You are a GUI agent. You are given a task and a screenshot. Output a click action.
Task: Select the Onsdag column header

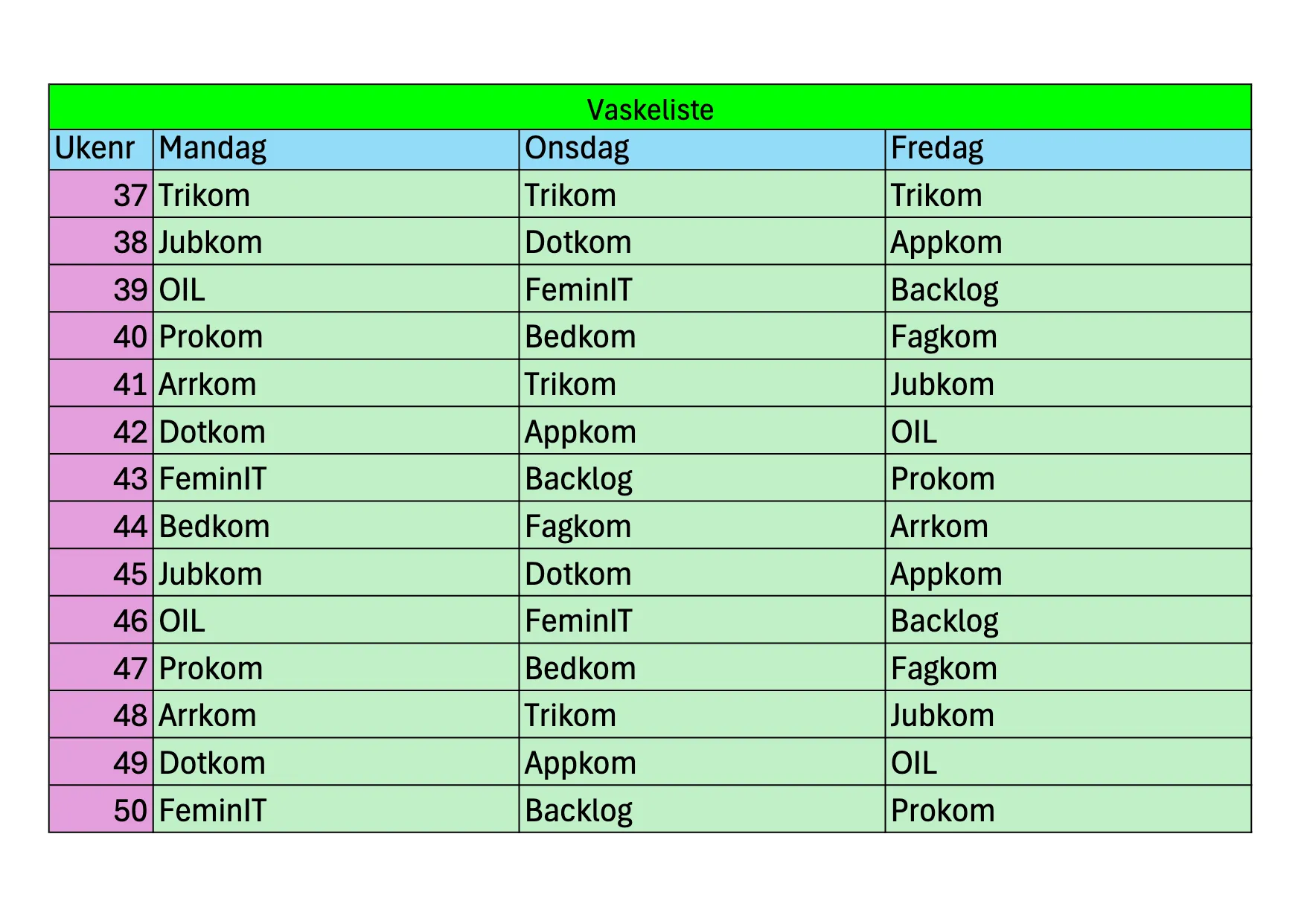point(577,149)
